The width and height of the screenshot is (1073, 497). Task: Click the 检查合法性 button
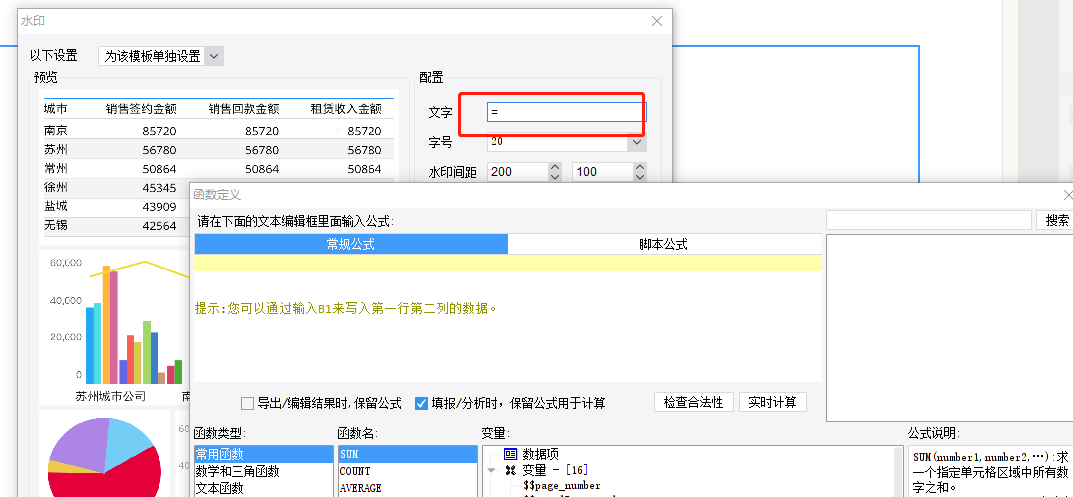point(694,402)
